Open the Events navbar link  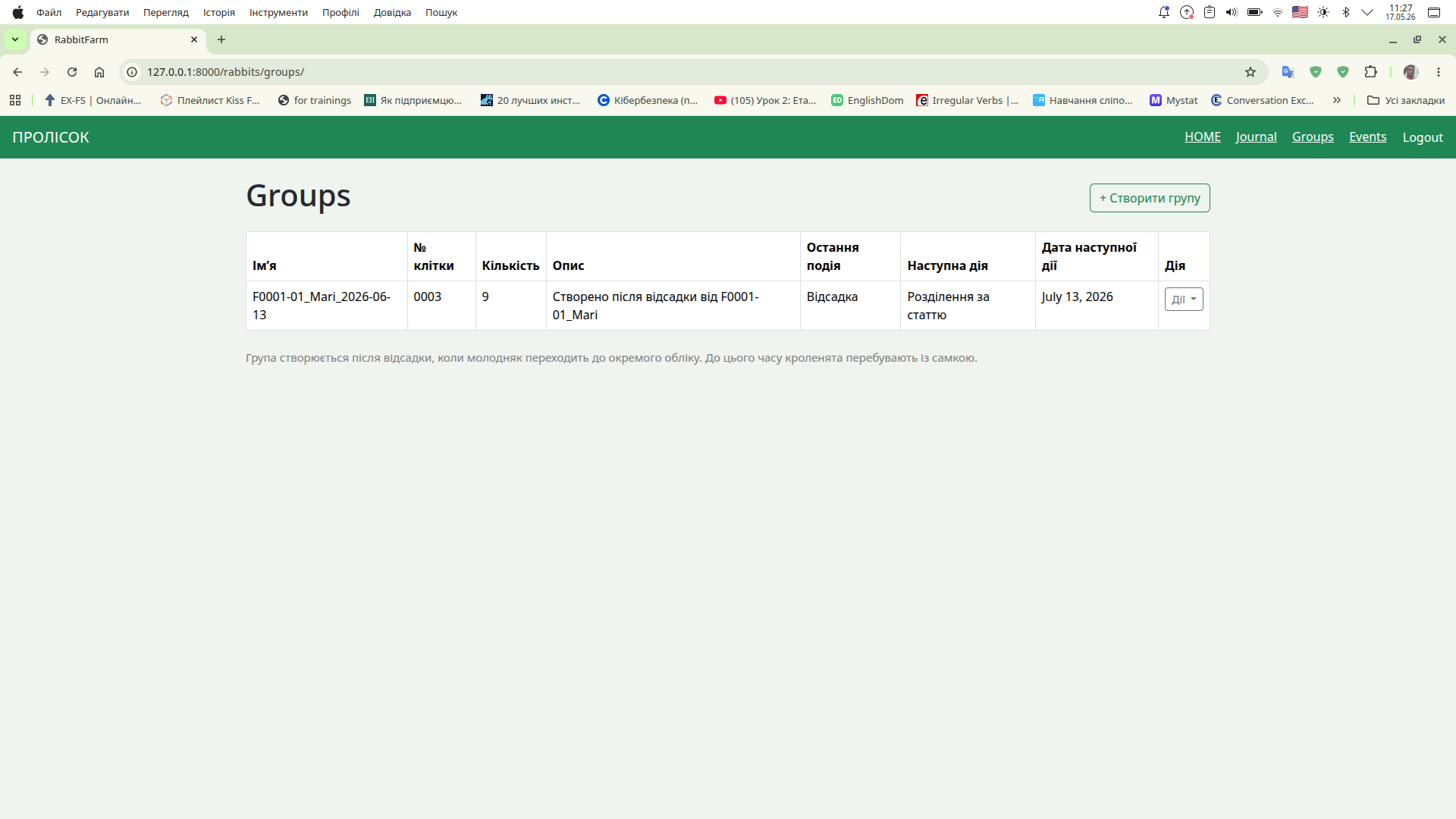1368,137
